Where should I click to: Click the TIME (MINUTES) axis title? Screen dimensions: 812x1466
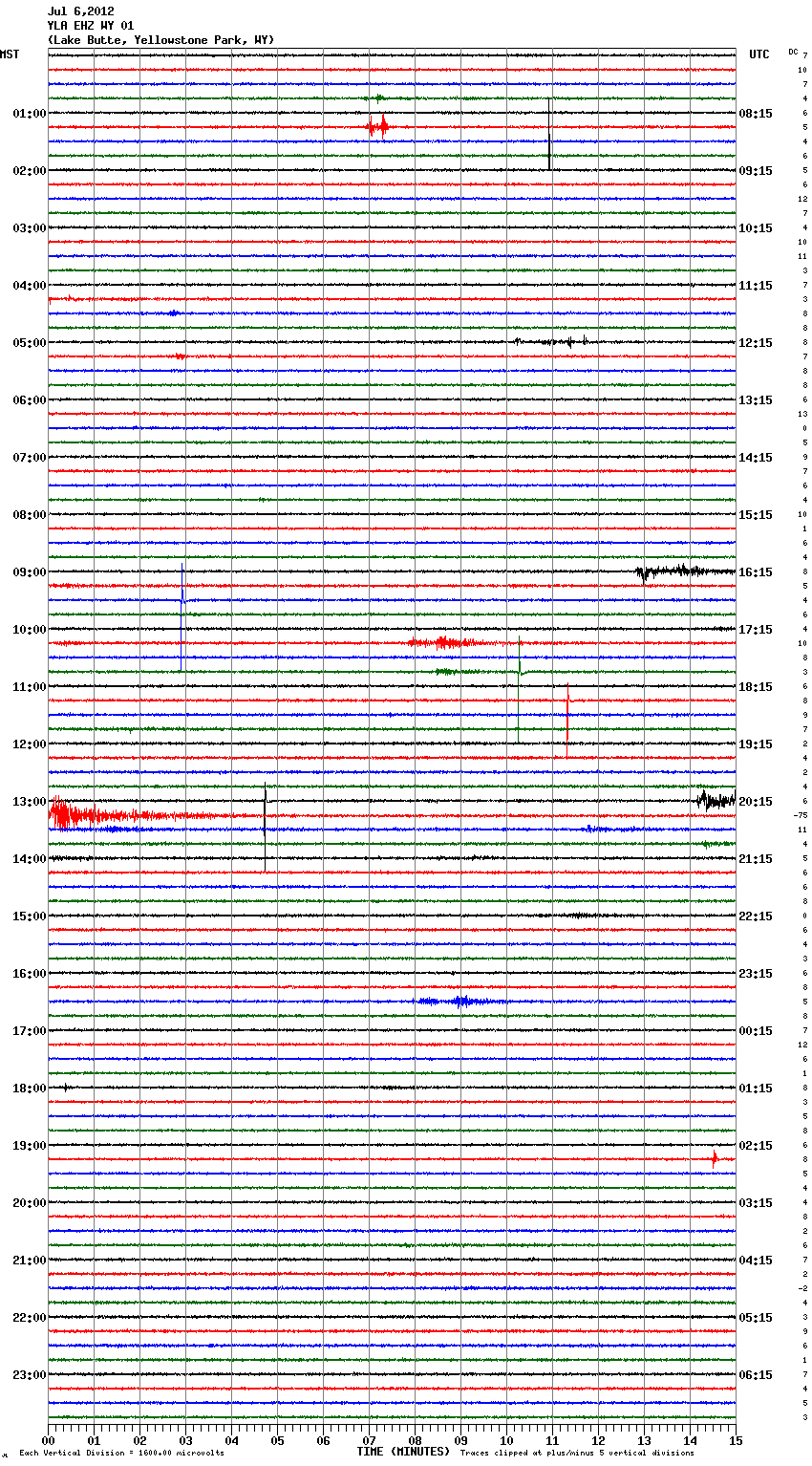pyautogui.click(x=403, y=1452)
